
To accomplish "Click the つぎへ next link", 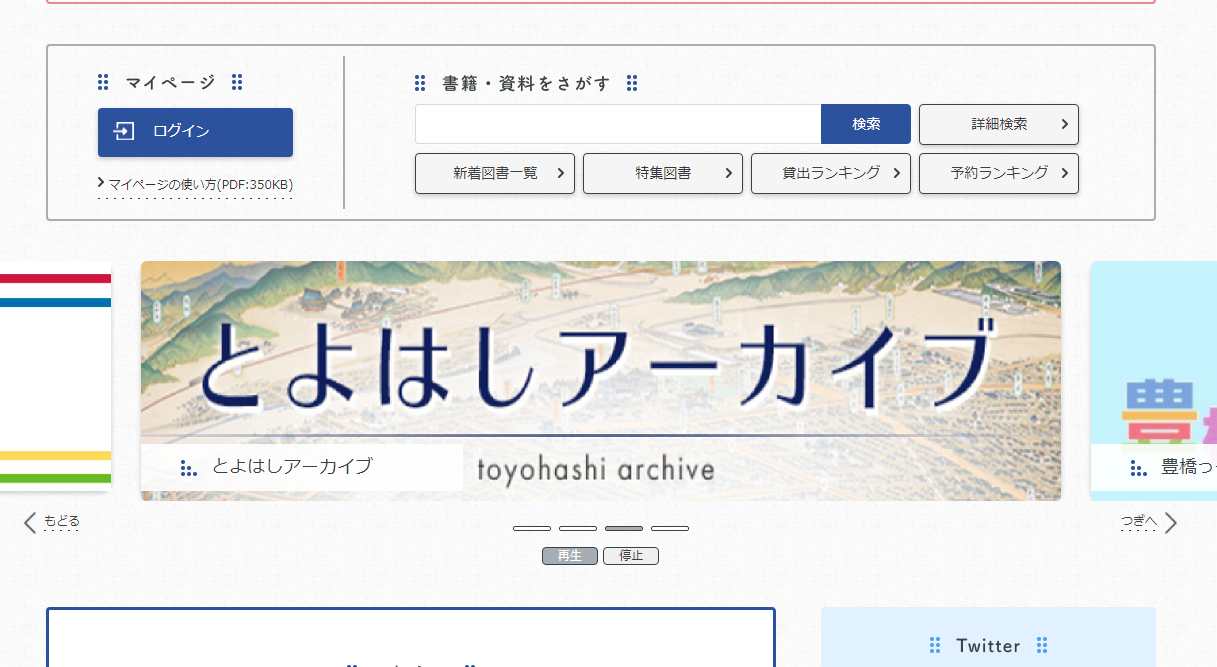I will (x=1139, y=521).
